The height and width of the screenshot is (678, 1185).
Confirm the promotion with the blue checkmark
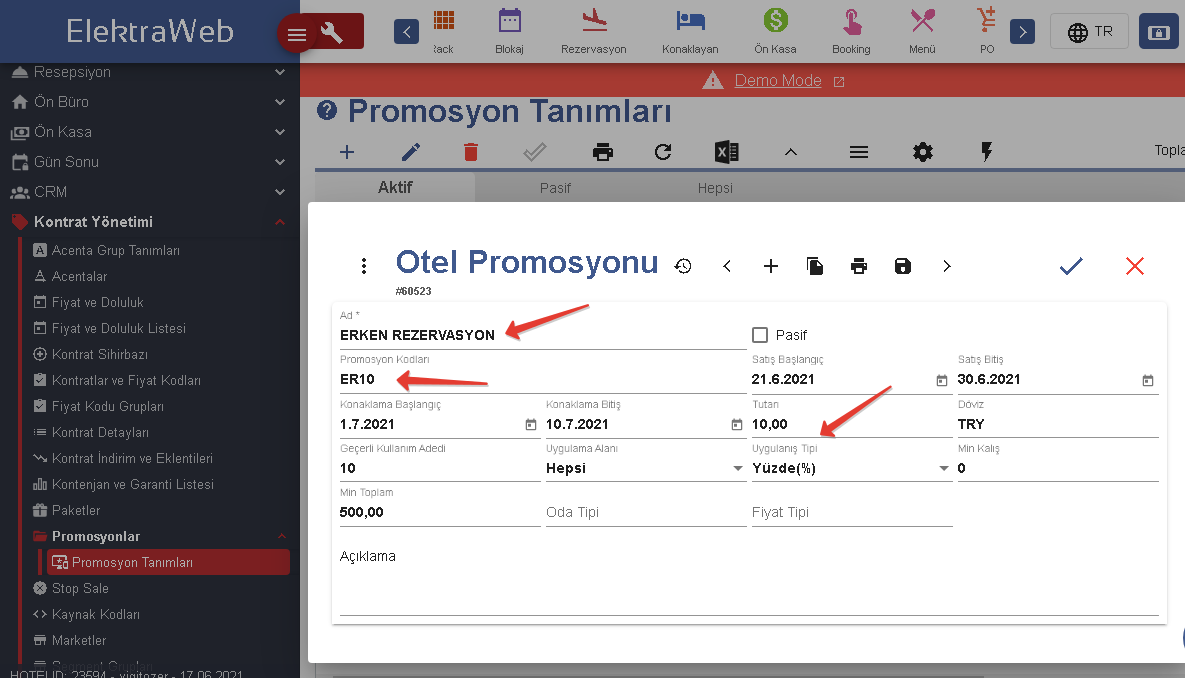click(1071, 266)
